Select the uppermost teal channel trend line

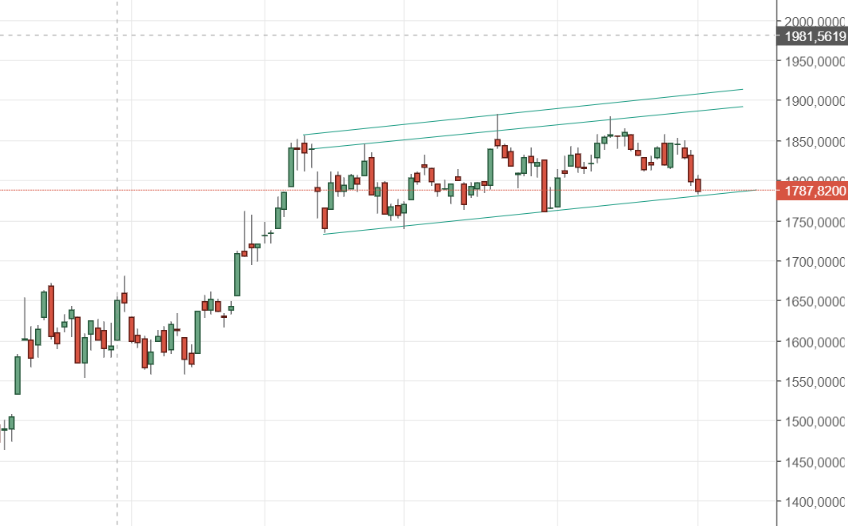(523, 112)
